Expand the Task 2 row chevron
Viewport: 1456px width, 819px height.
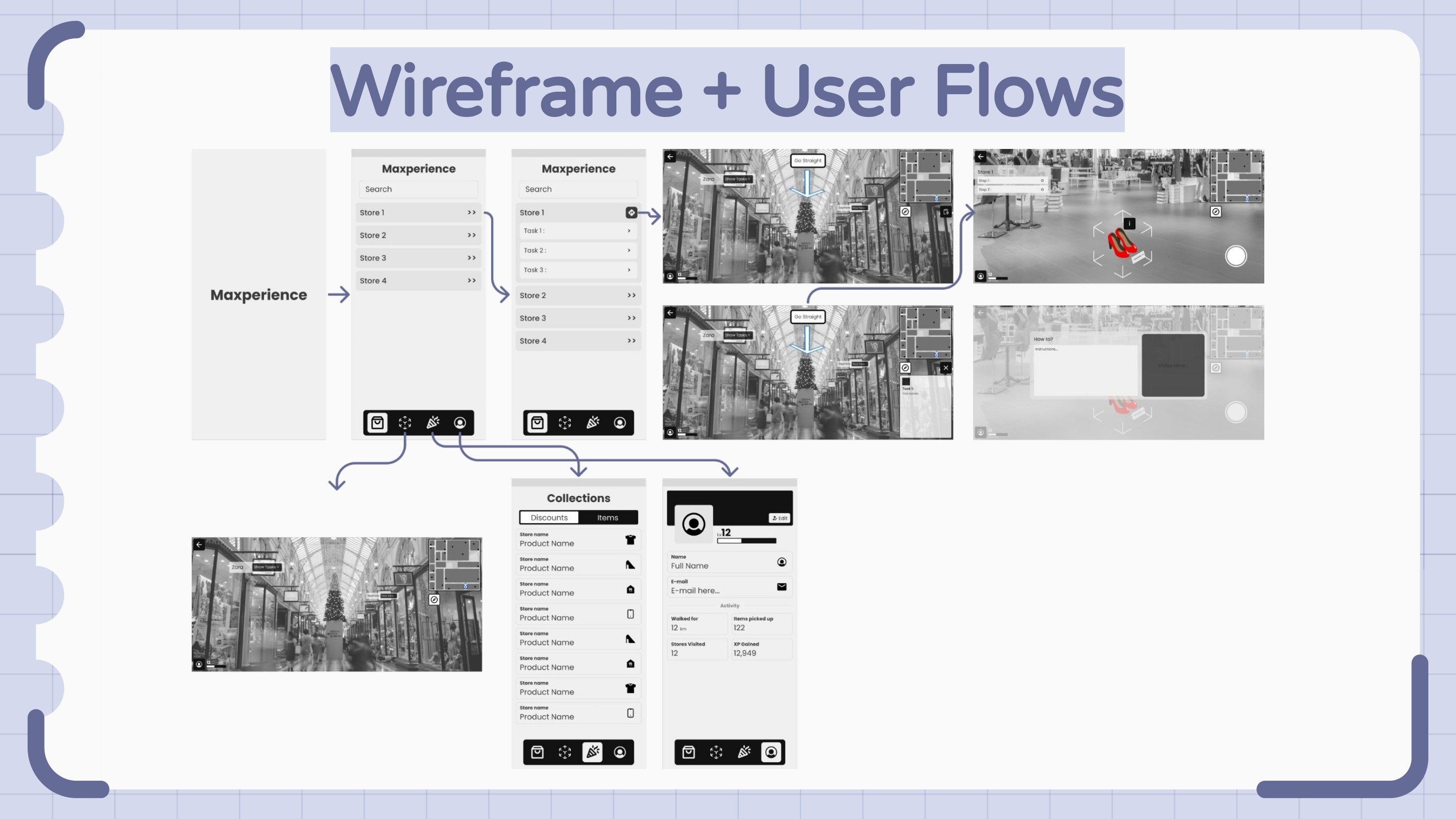tap(629, 250)
